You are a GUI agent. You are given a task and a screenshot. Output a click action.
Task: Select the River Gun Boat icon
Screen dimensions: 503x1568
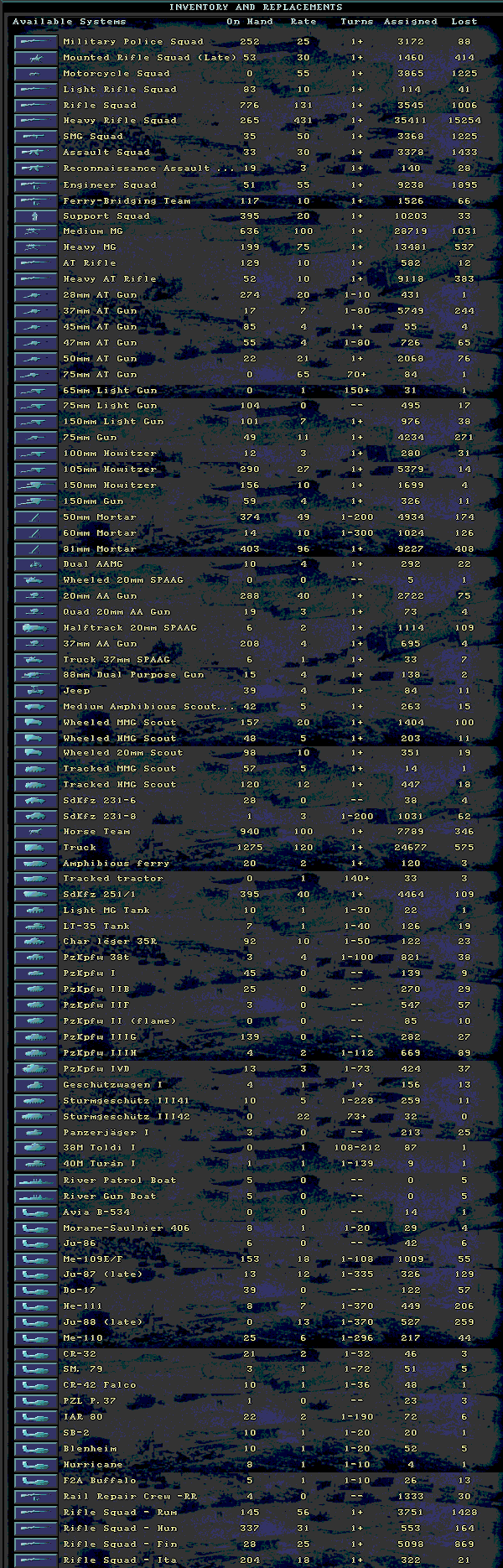coord(36,1197)
